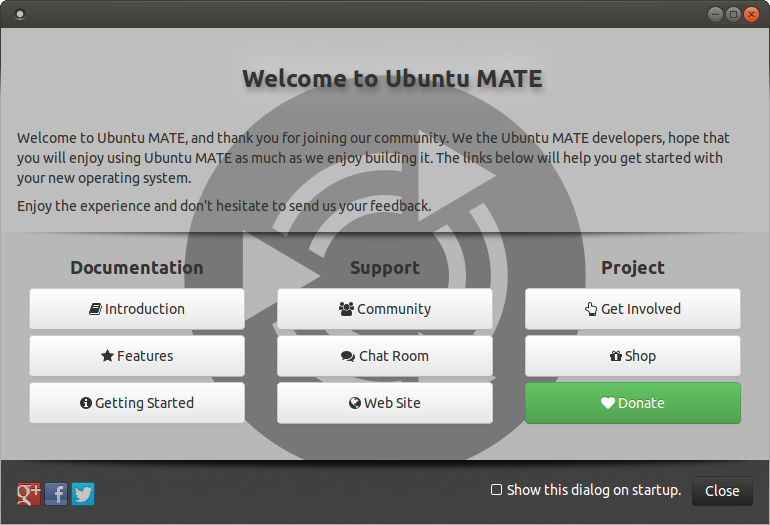The image size is (770, 525).
Task: Enable Show this dialog on startup checkbox
Action: pos(496,490)
